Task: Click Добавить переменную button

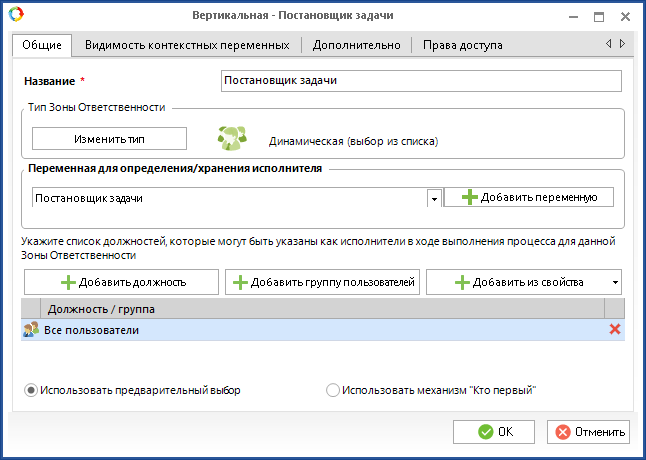Action: (x=529, y=198)
